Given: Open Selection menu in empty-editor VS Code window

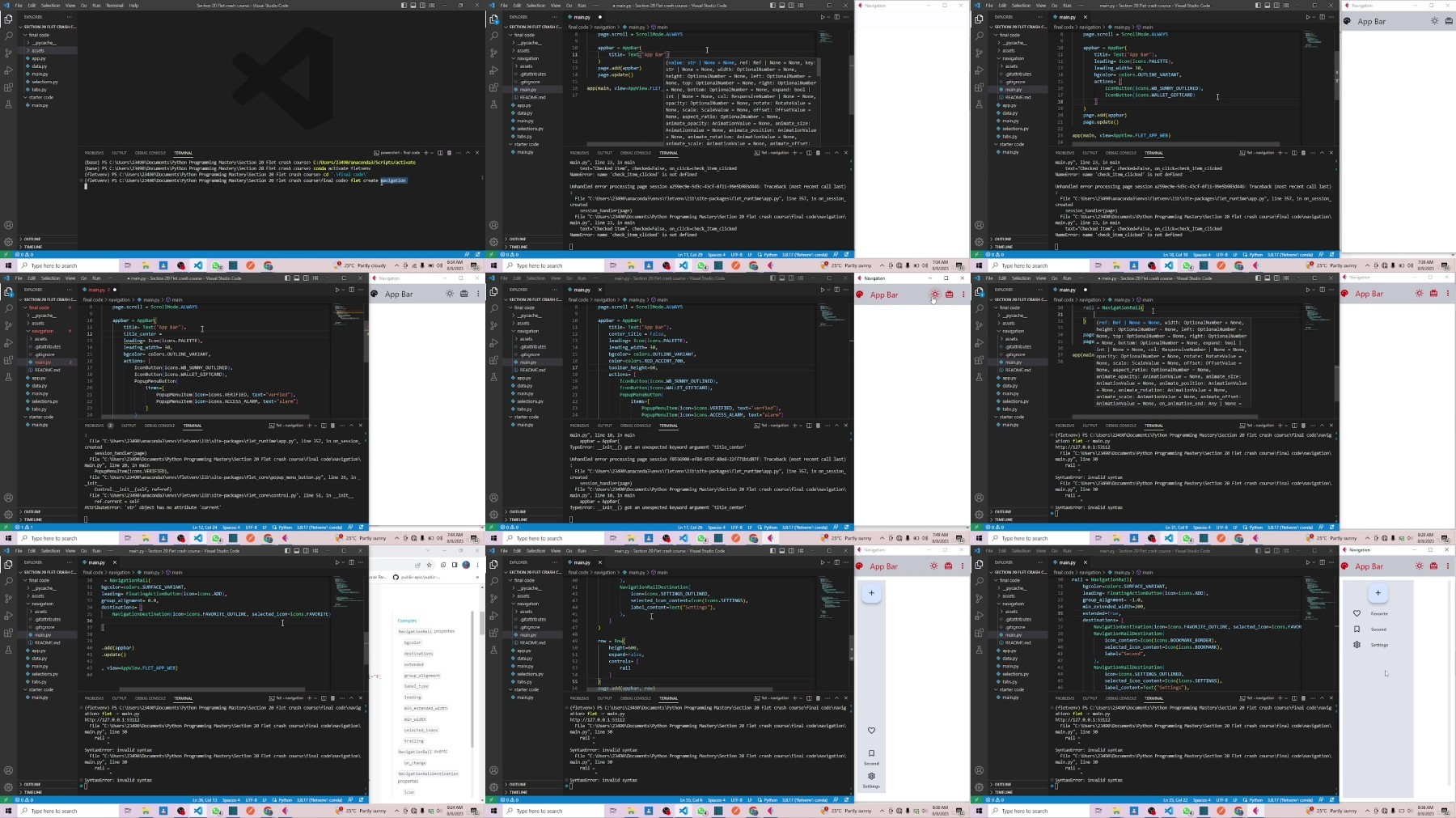Looking at the screenshot, I should click(x=50, y=5).
